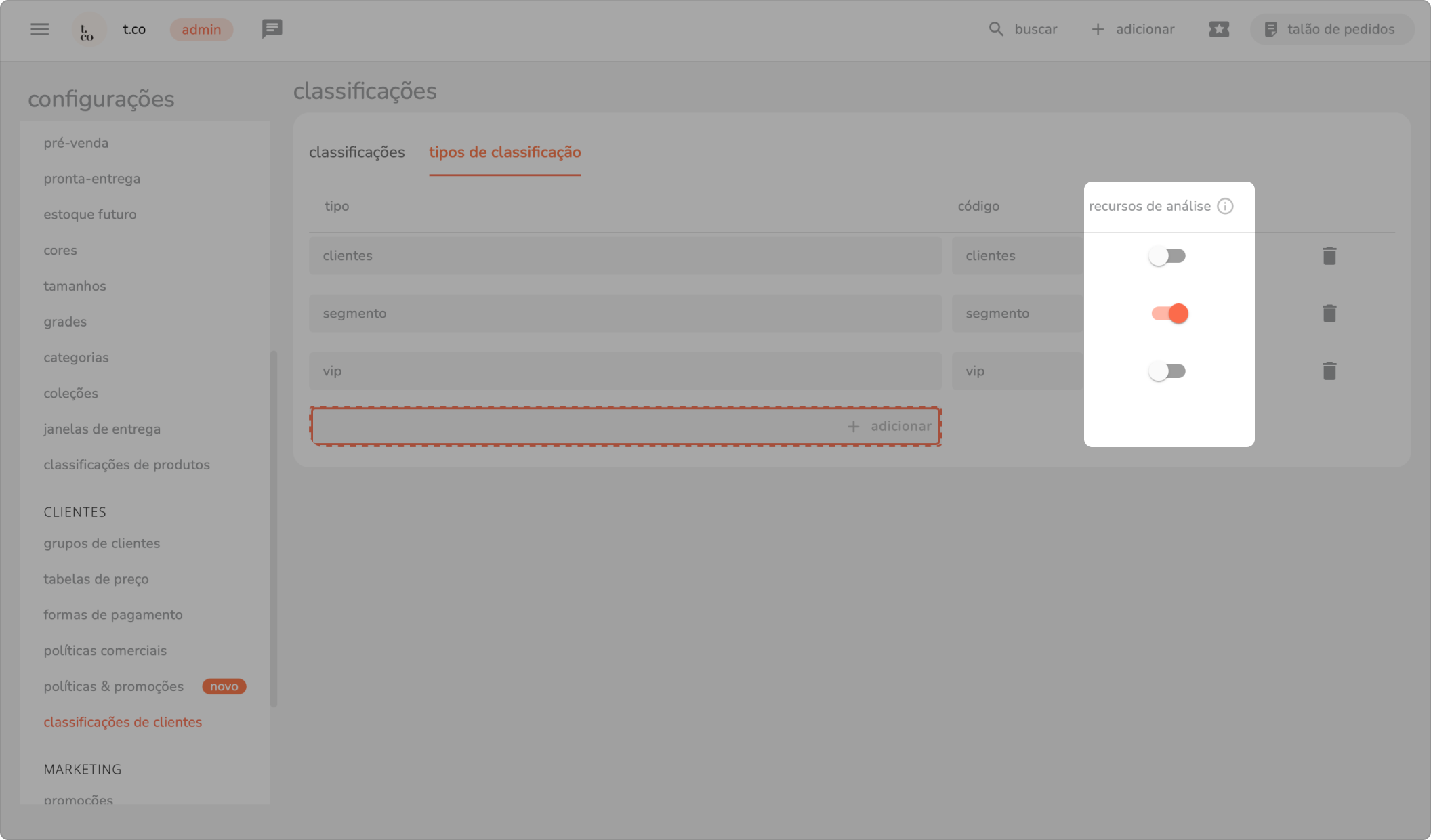
Task: Open the hamburger menu icon
Action: click(x=39, y=29)
